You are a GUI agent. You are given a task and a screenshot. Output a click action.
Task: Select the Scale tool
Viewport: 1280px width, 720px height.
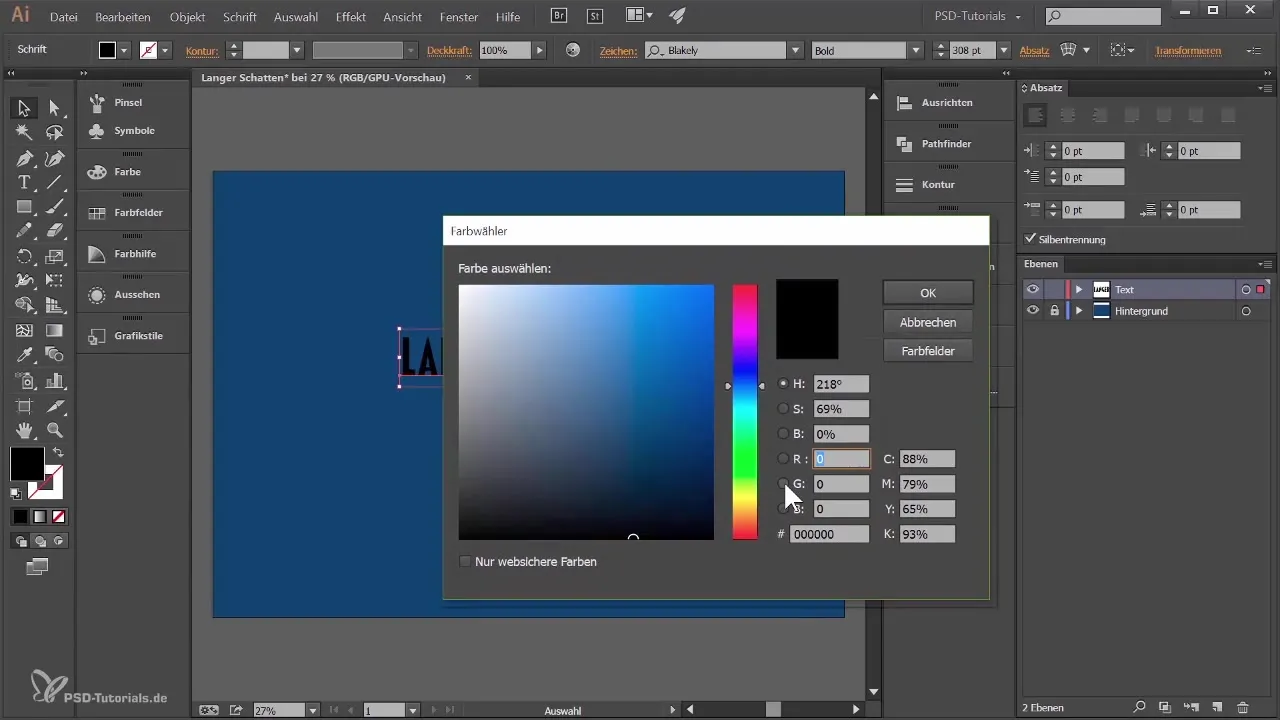point(55,256)
